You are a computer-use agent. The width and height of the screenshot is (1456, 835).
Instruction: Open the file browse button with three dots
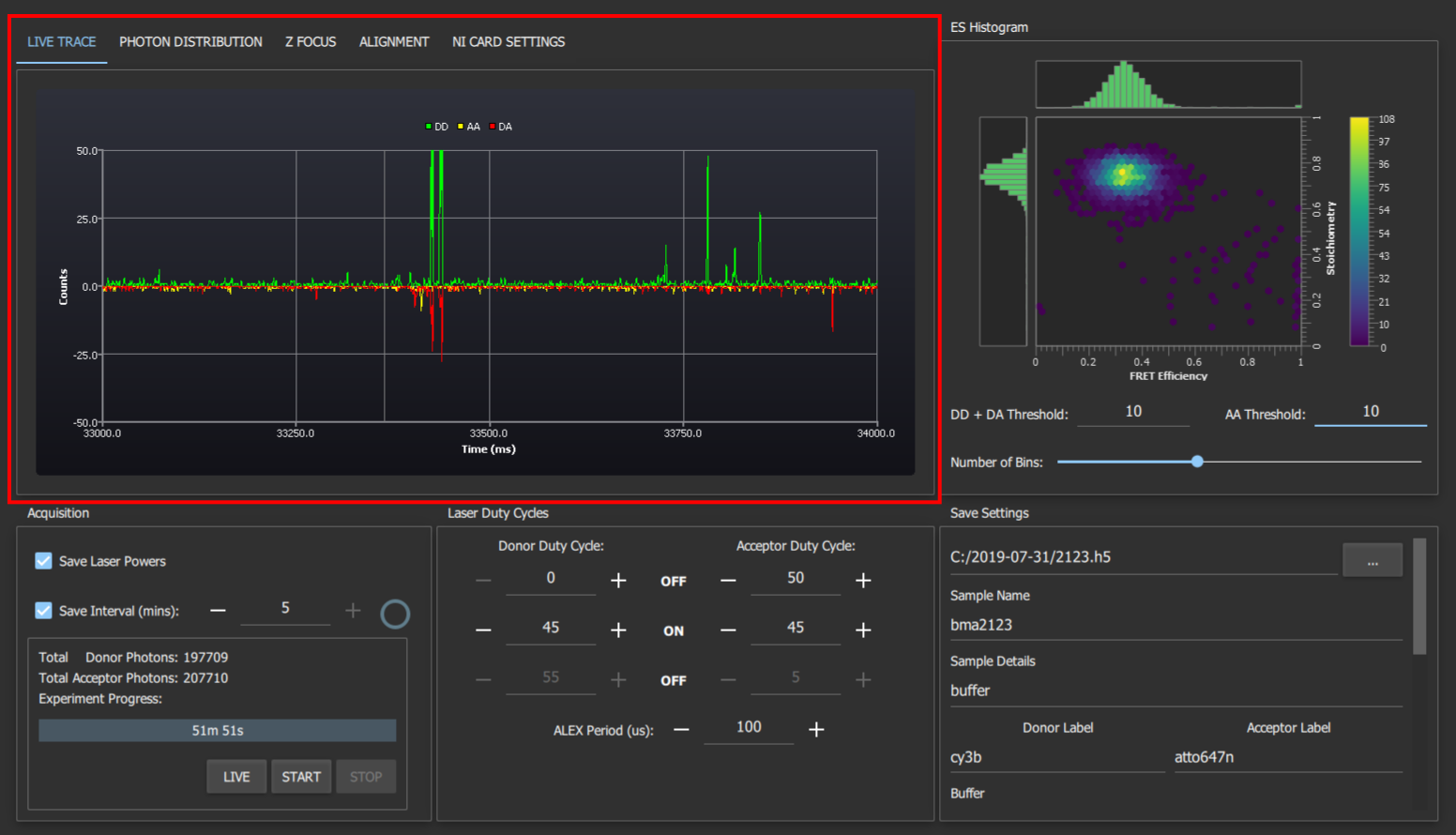click(x=1373, y=560)
